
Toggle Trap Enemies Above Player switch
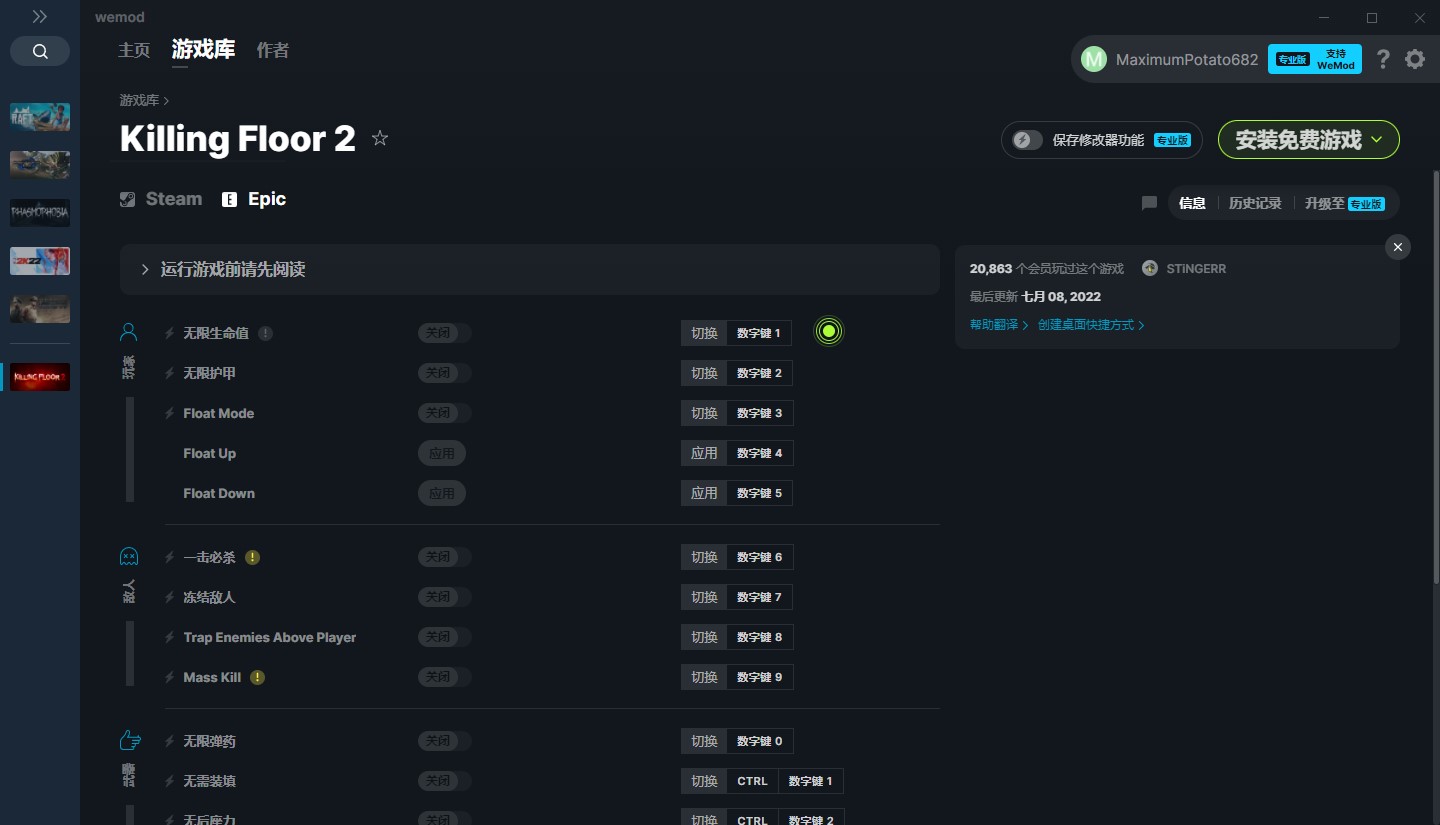[x=445, y=637]
